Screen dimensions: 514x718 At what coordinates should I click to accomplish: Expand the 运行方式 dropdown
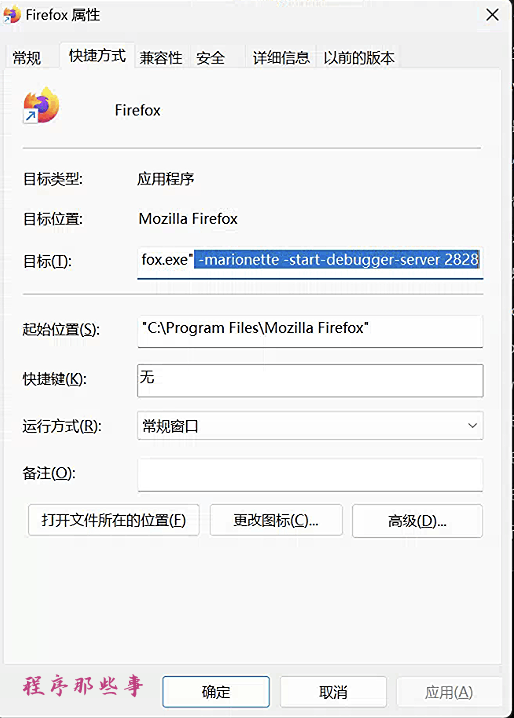point(310,425)
